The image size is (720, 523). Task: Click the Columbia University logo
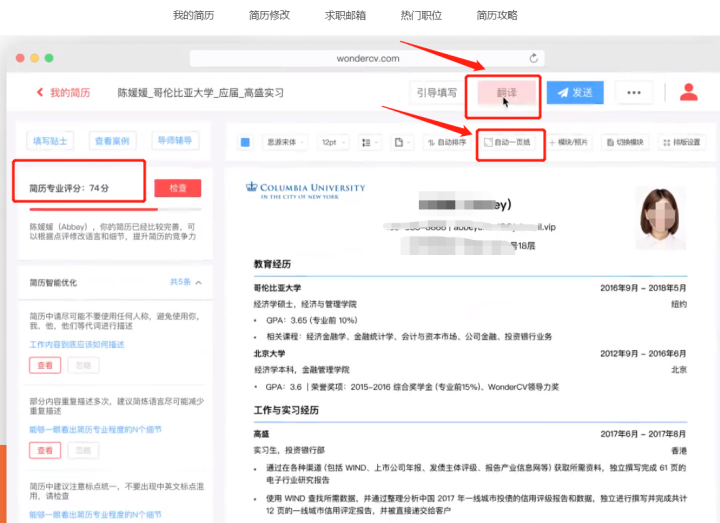[305, 190]
